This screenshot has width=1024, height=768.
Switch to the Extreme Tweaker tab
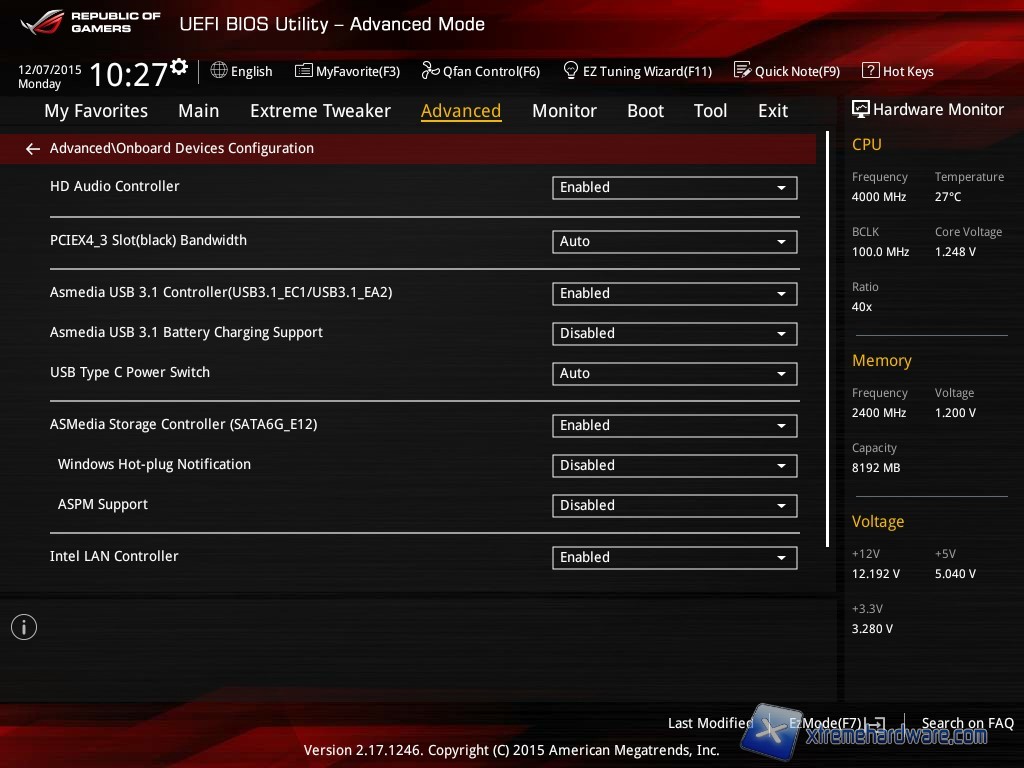point(320,111)
